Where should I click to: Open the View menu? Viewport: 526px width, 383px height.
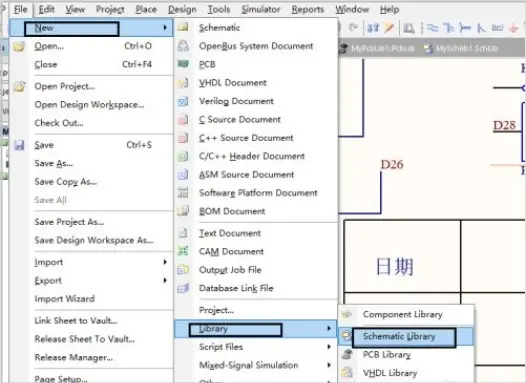75,9
